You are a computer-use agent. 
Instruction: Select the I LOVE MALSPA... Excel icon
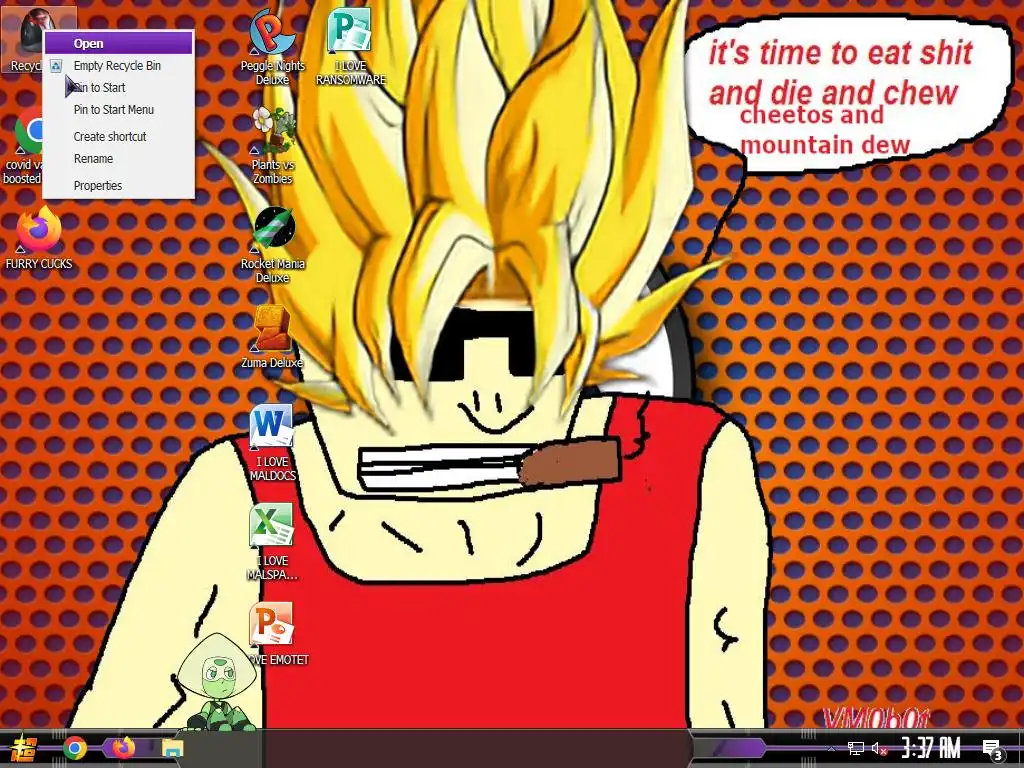coord(272,541)
